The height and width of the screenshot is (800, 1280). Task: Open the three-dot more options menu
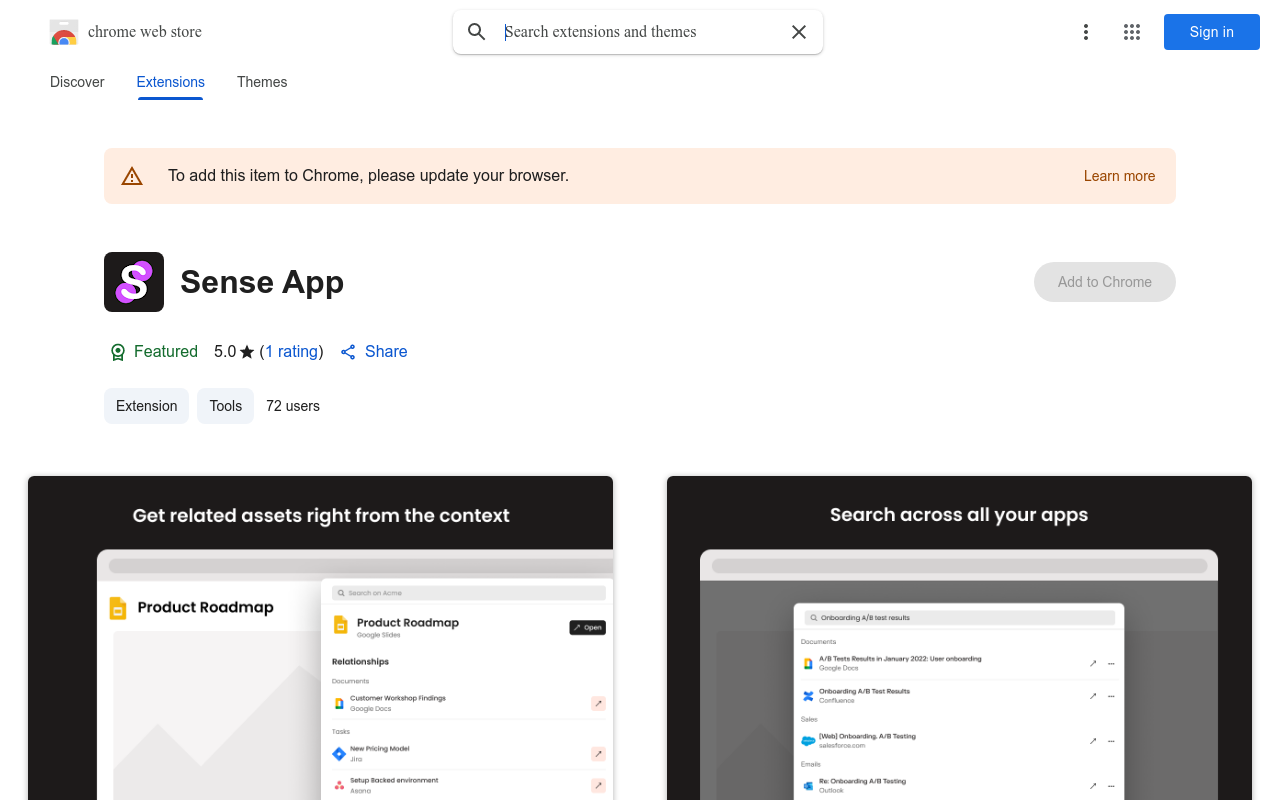[1085, 32]
